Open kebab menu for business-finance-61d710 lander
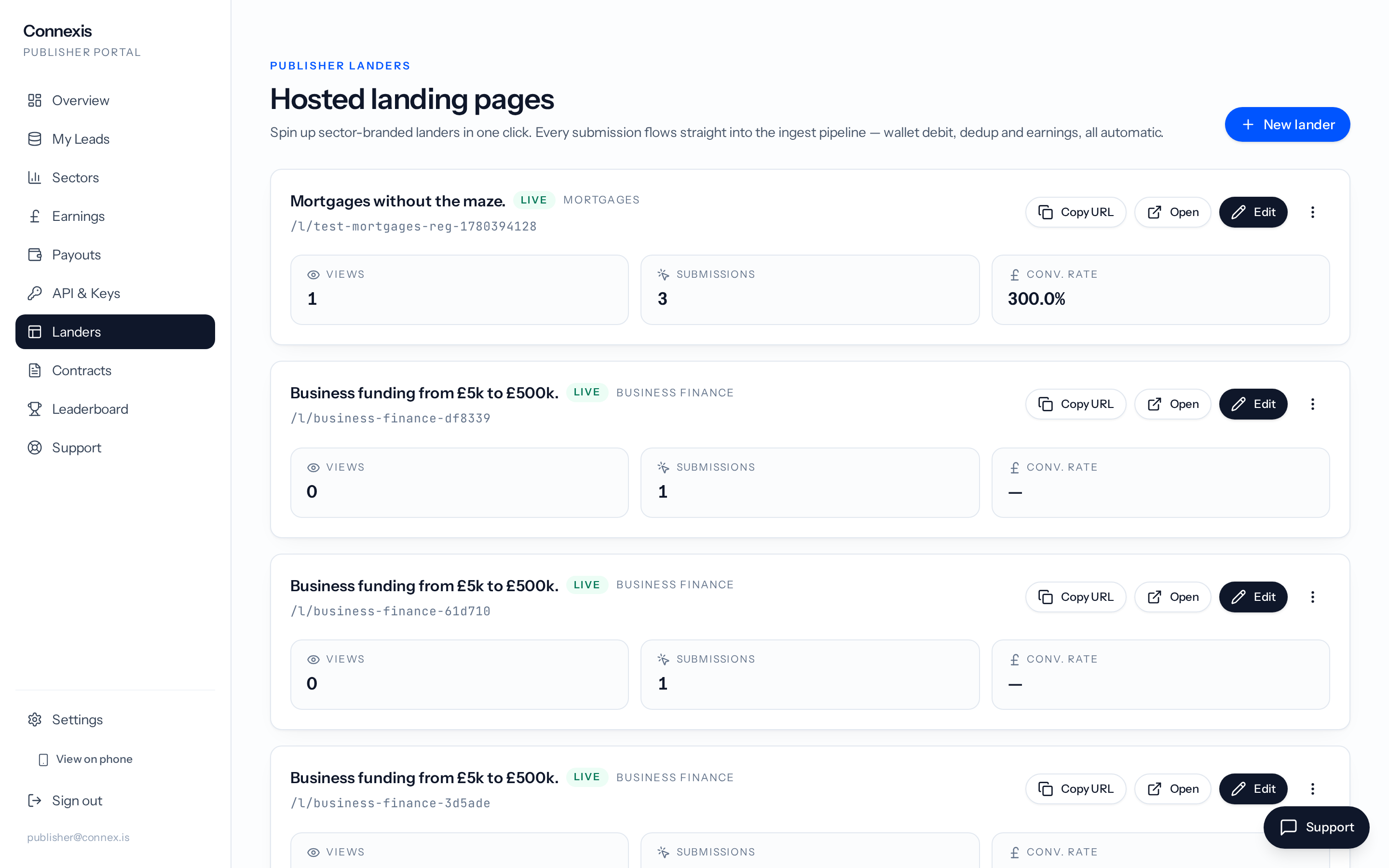Image resolution: width=1389 pixels, height=868 pixels. pyautogui.click(x=1312, y=597)
